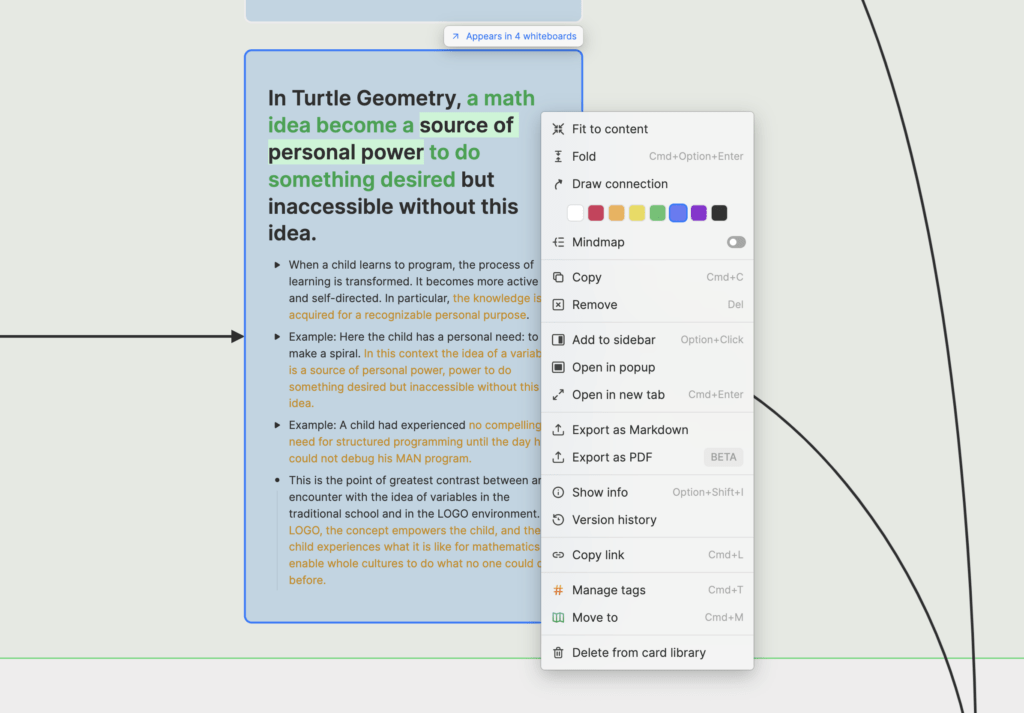Viewport: 1024px width, 713px height.
Task: Click the green heading text 'something desired'
Action: pyautogui.click(x=361, y=180)
